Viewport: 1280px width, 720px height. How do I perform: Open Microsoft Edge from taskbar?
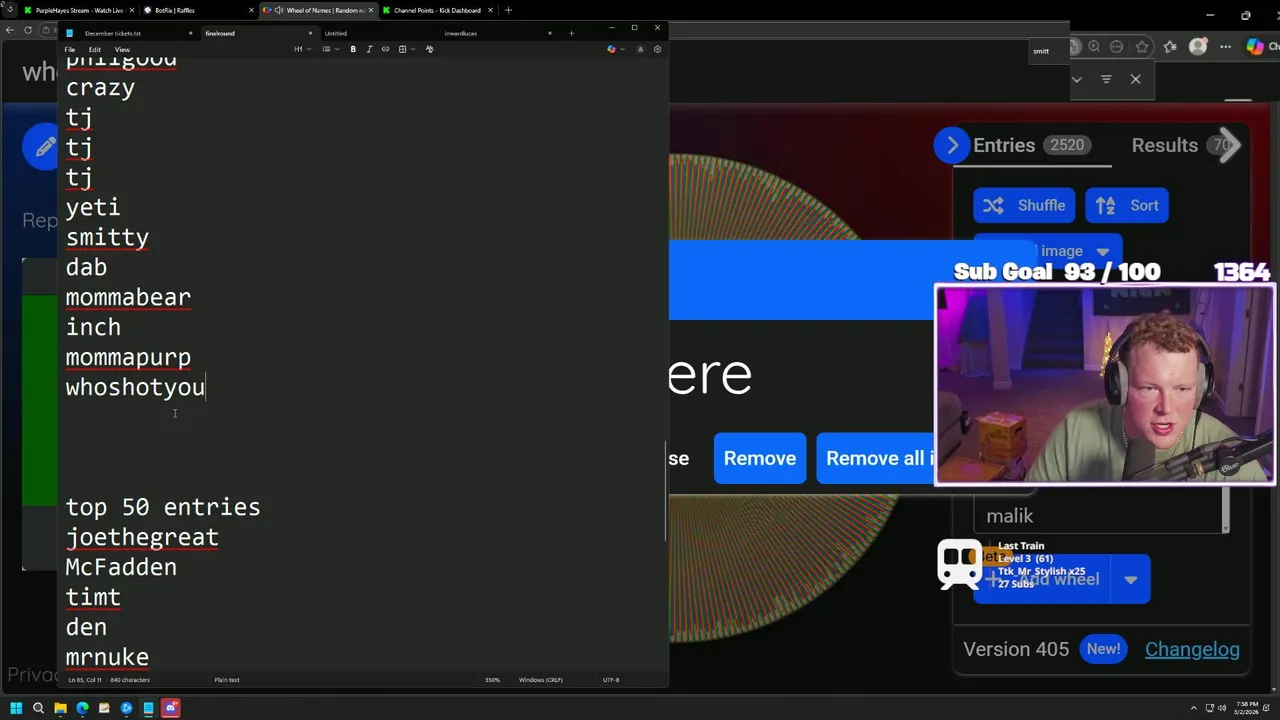[x=82, y=708]
